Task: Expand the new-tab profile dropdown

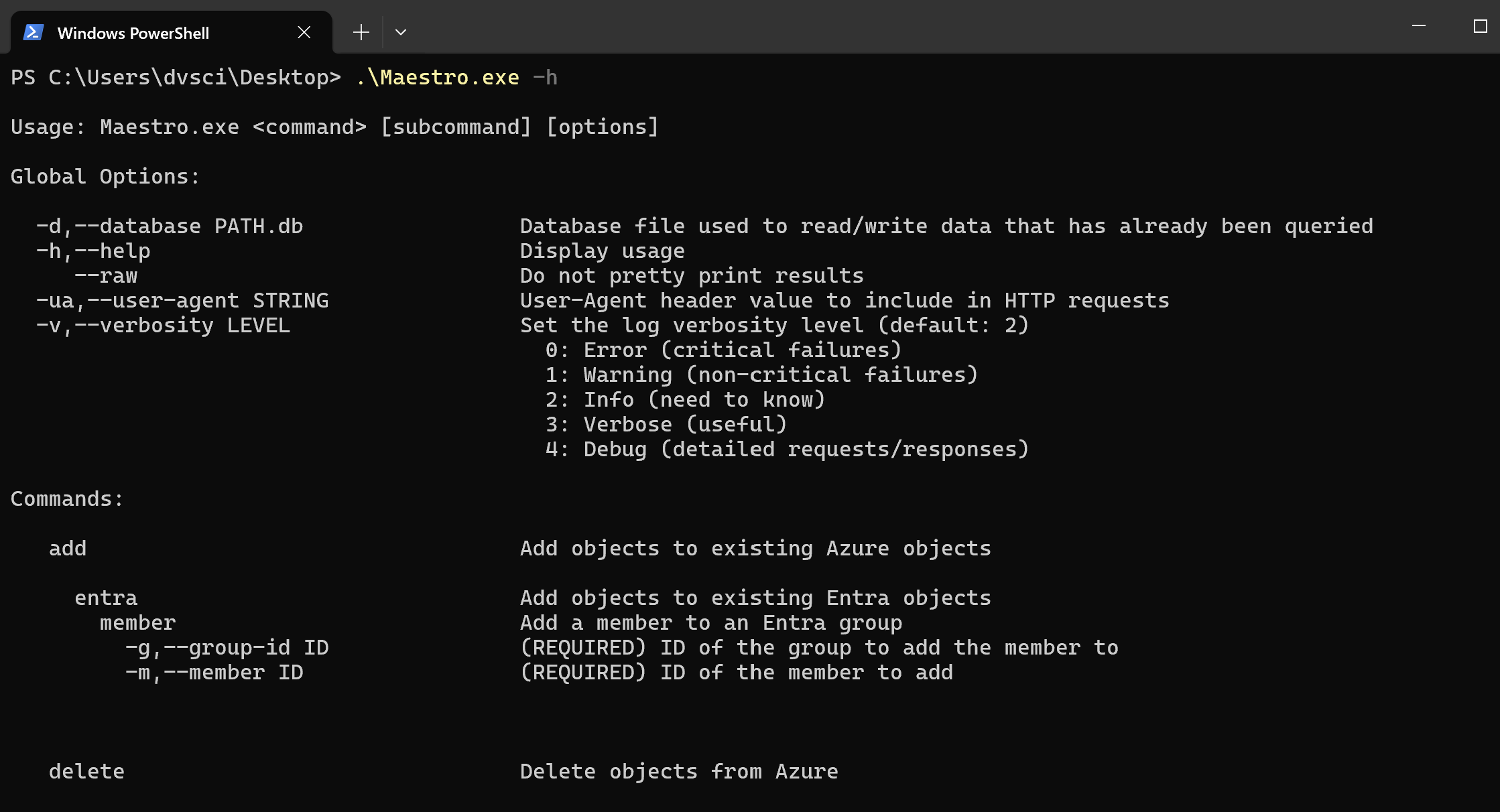Action: 401,32
